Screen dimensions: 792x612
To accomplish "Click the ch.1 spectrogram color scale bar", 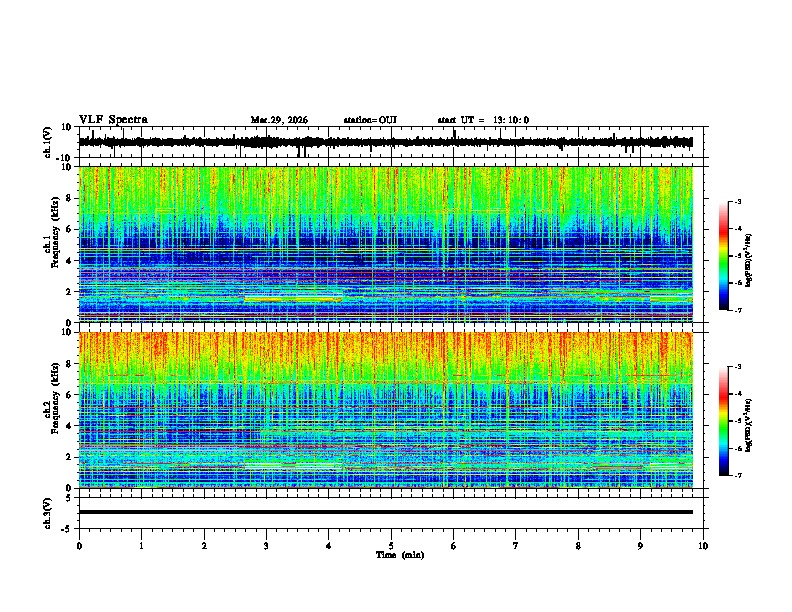I will tap(723, 256).
